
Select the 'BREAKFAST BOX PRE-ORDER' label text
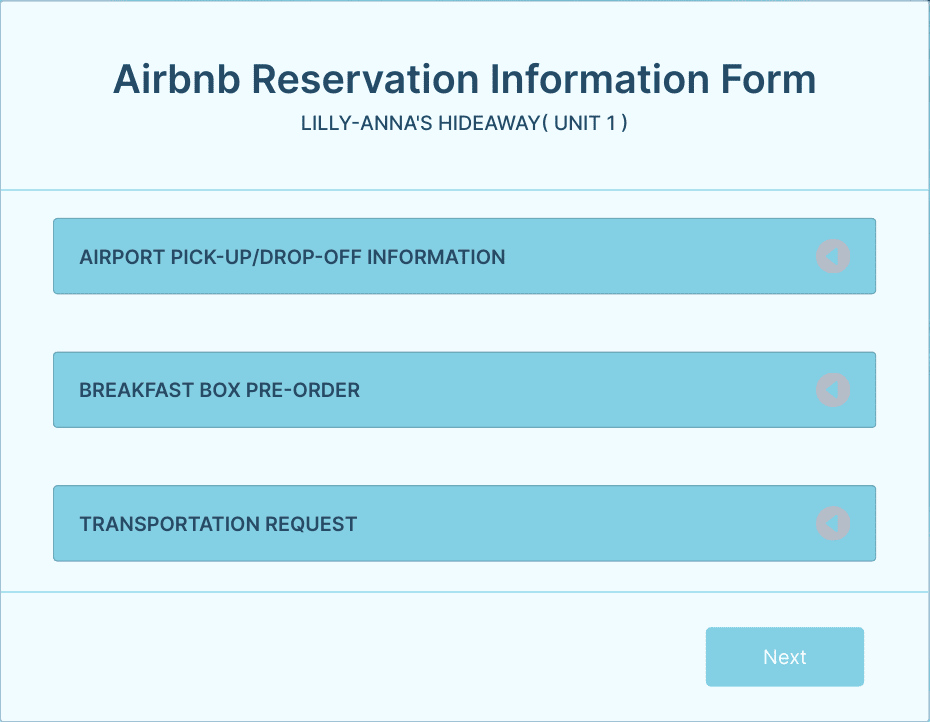coord(219,390)
